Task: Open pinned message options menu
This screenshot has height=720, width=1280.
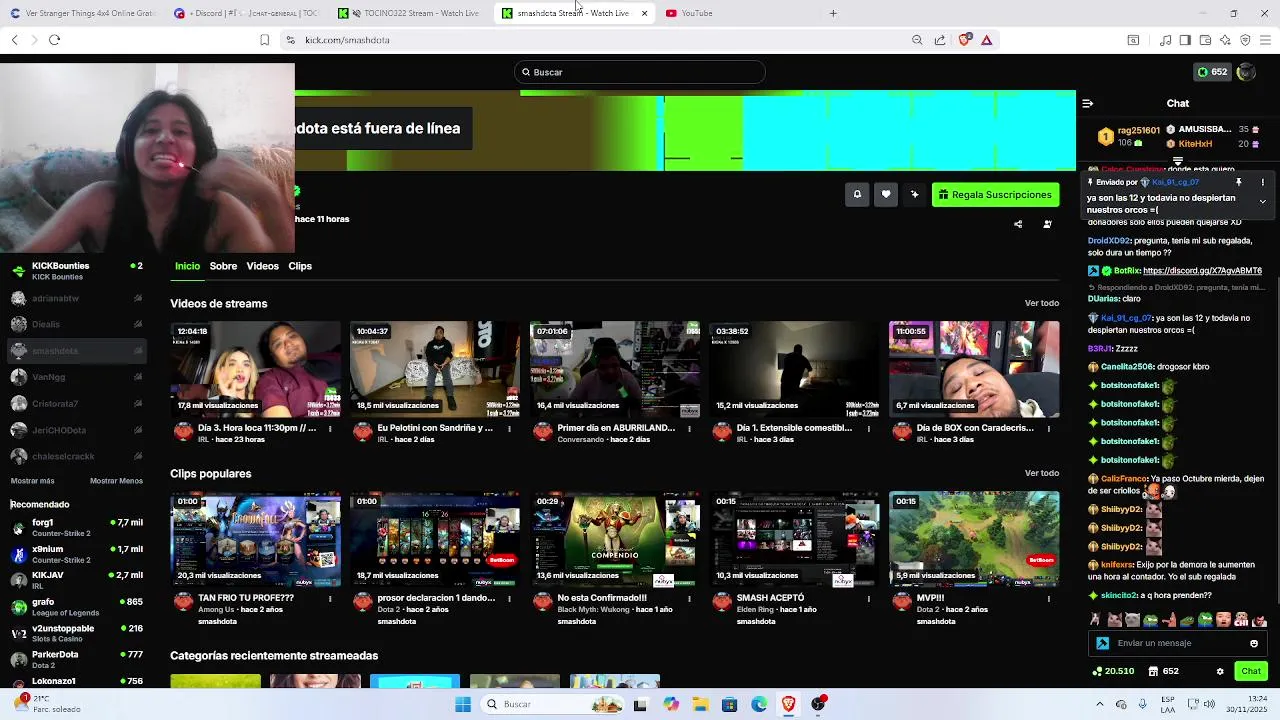Action: (1262, 182)
